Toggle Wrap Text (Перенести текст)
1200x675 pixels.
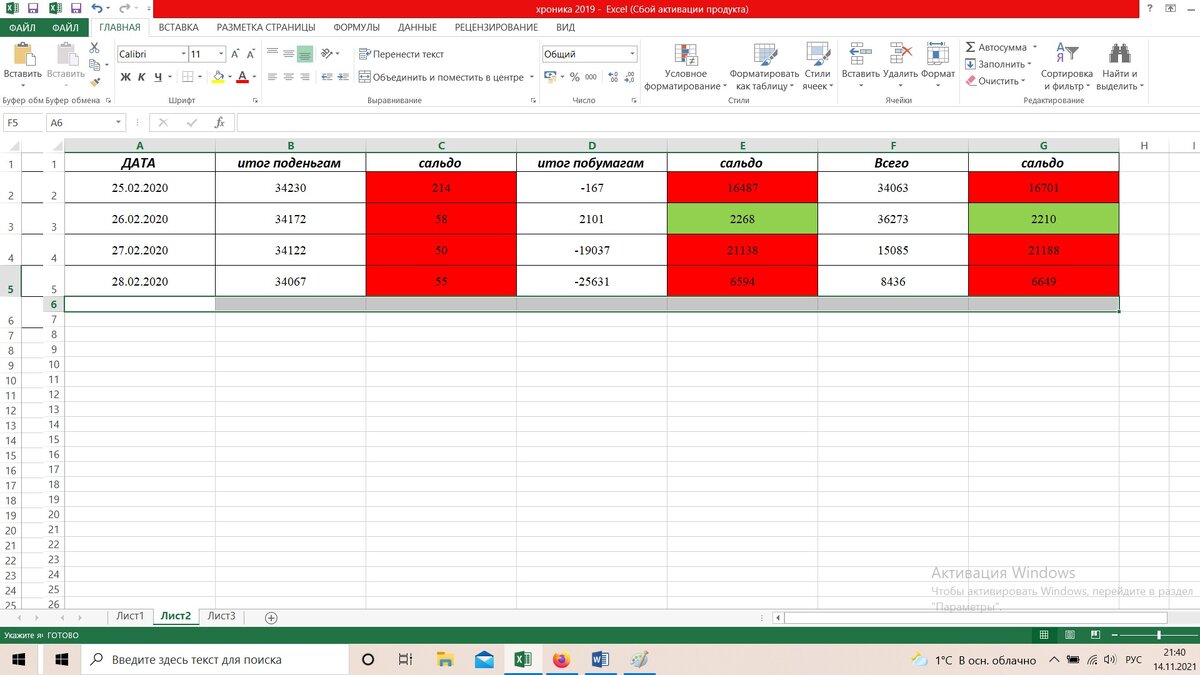(x=401, y=54)
